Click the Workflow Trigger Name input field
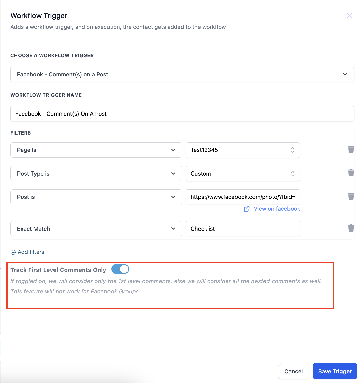This screenshot has width=363, height=383. (x=182, y=114)
